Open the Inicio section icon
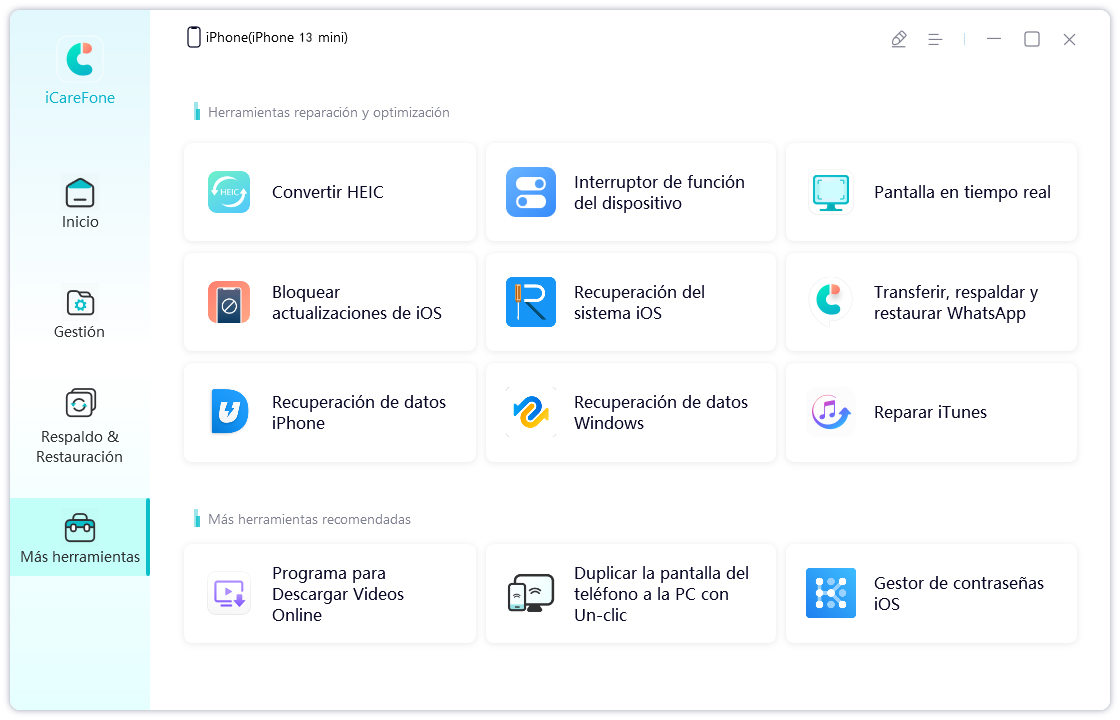 tap(80, 193)
